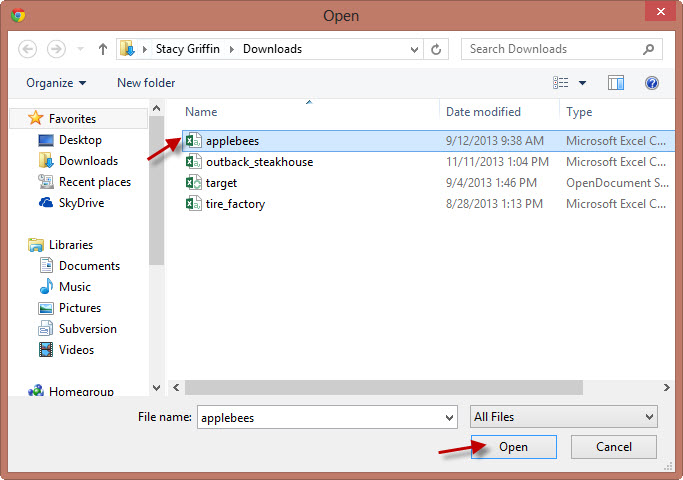This screenshot has width=683, height=480.
Task: Click the target OpenDocument file icon
Action: click(x=194, y=182)
